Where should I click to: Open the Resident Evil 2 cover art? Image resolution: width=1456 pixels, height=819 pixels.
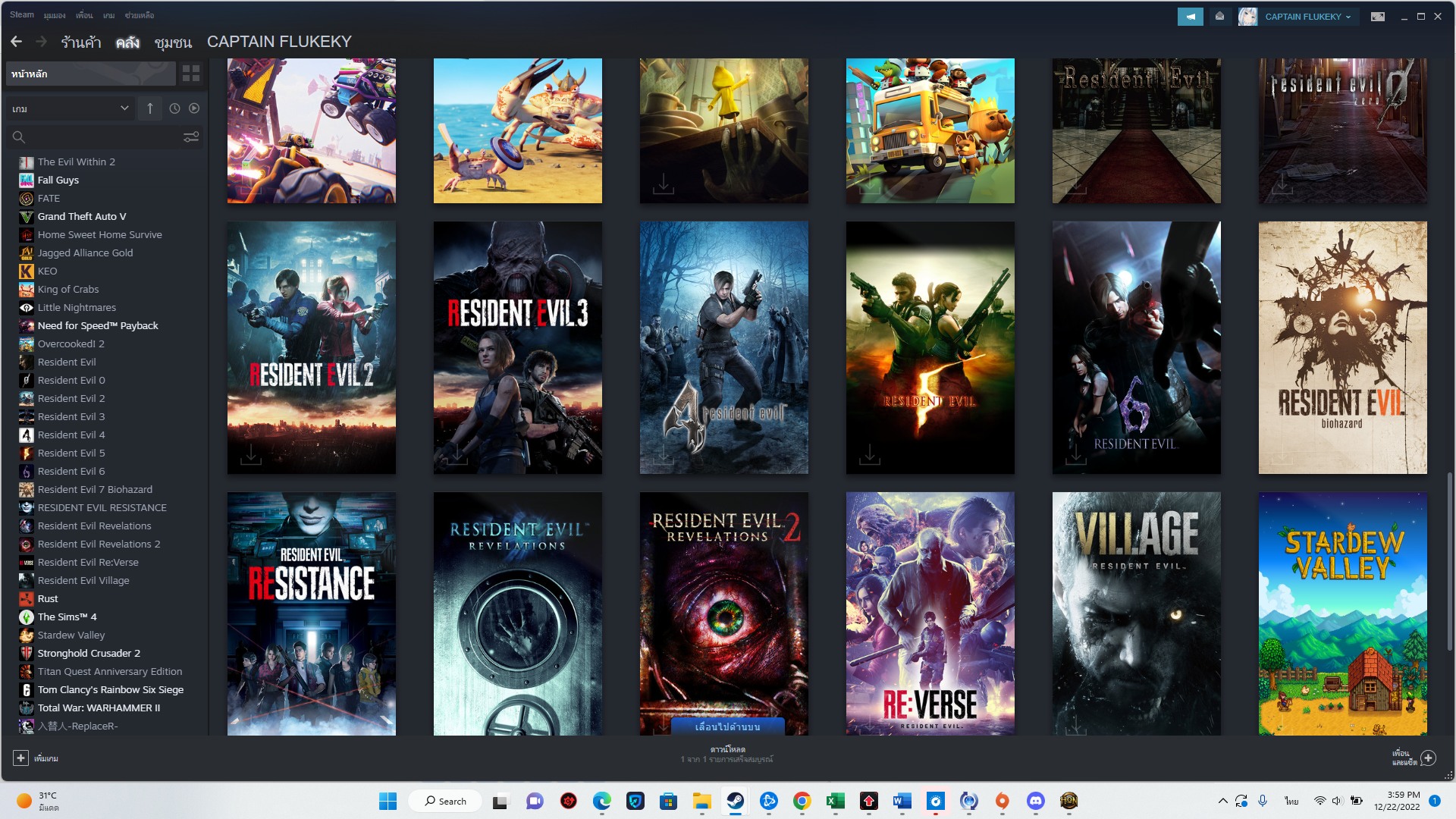pyautogui.click(x=312, y=347)
